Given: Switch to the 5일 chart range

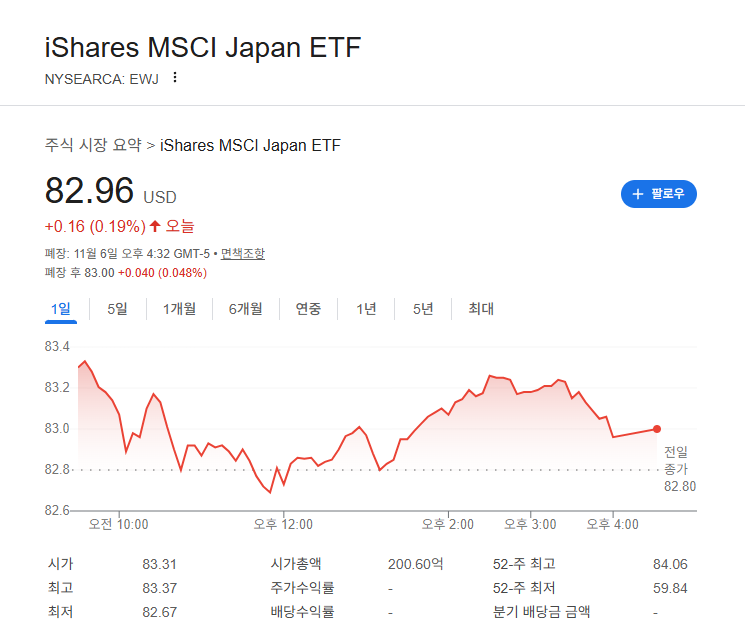Looking at the screenshot, I should 117,309.
